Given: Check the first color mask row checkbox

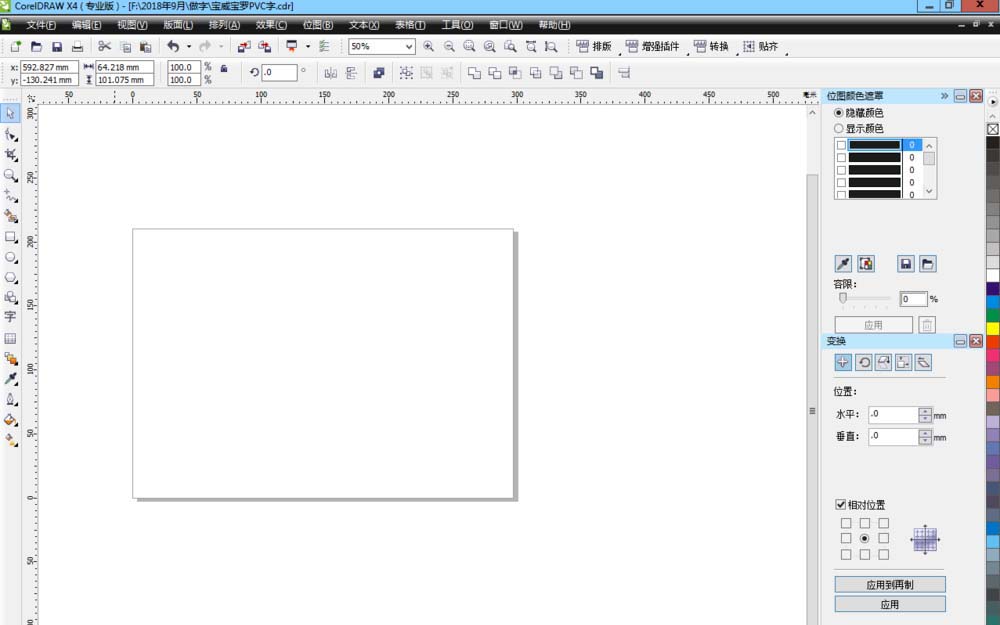Looking at the screenshot, I should coord(841,145).
